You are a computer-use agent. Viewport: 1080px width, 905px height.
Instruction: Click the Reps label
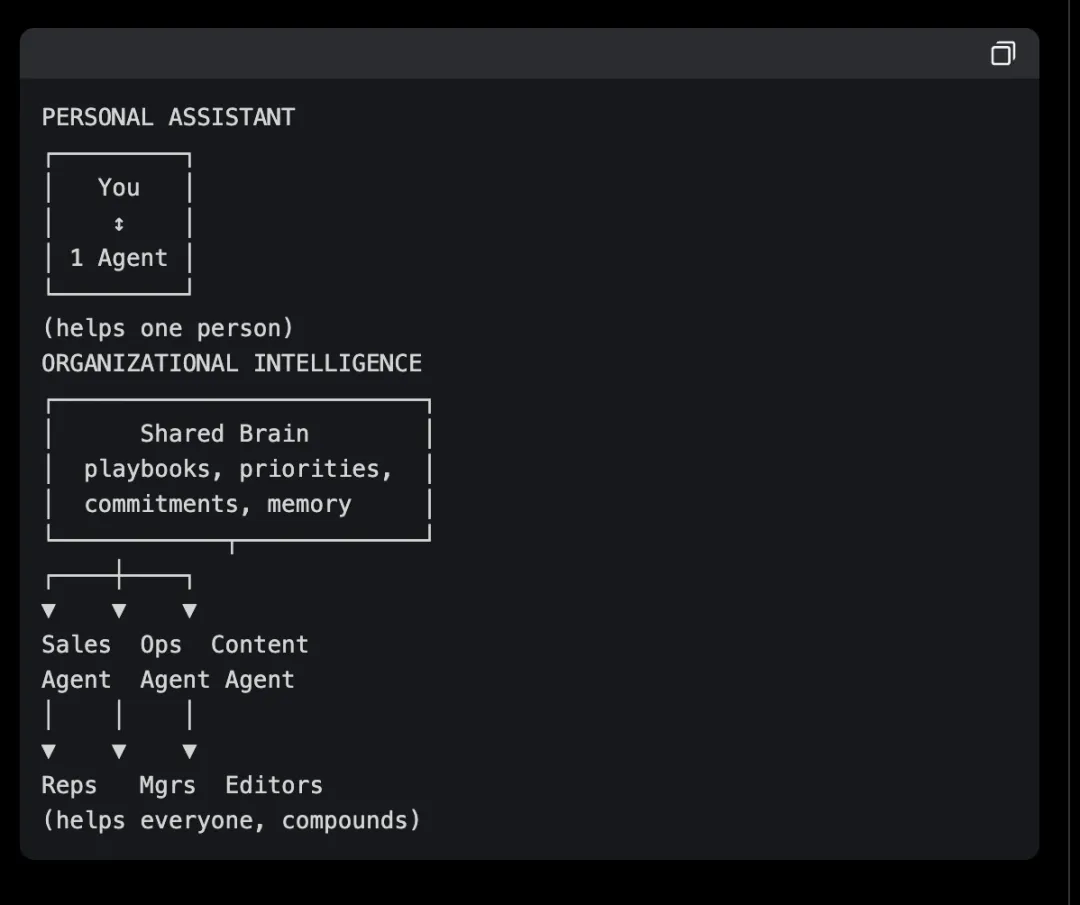69,786
